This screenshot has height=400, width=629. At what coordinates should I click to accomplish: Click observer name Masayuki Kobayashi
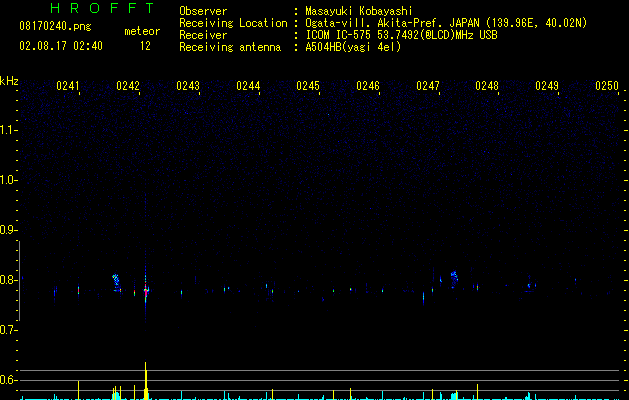[359, 11]
